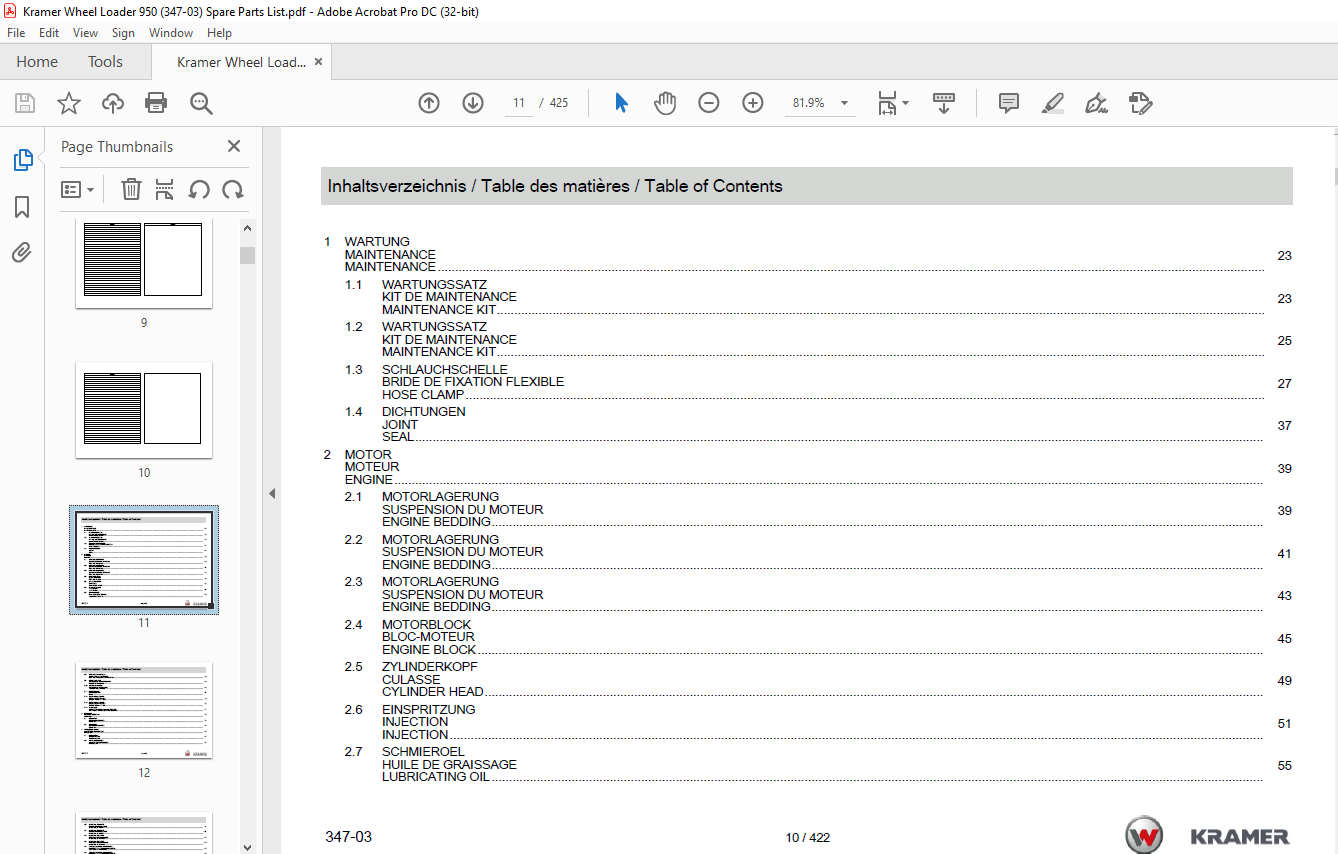Image resolution: width=1338 pixels, height=854 pixels.
Task: Delete selected pages with trash icon
Action: pos(131,189)
